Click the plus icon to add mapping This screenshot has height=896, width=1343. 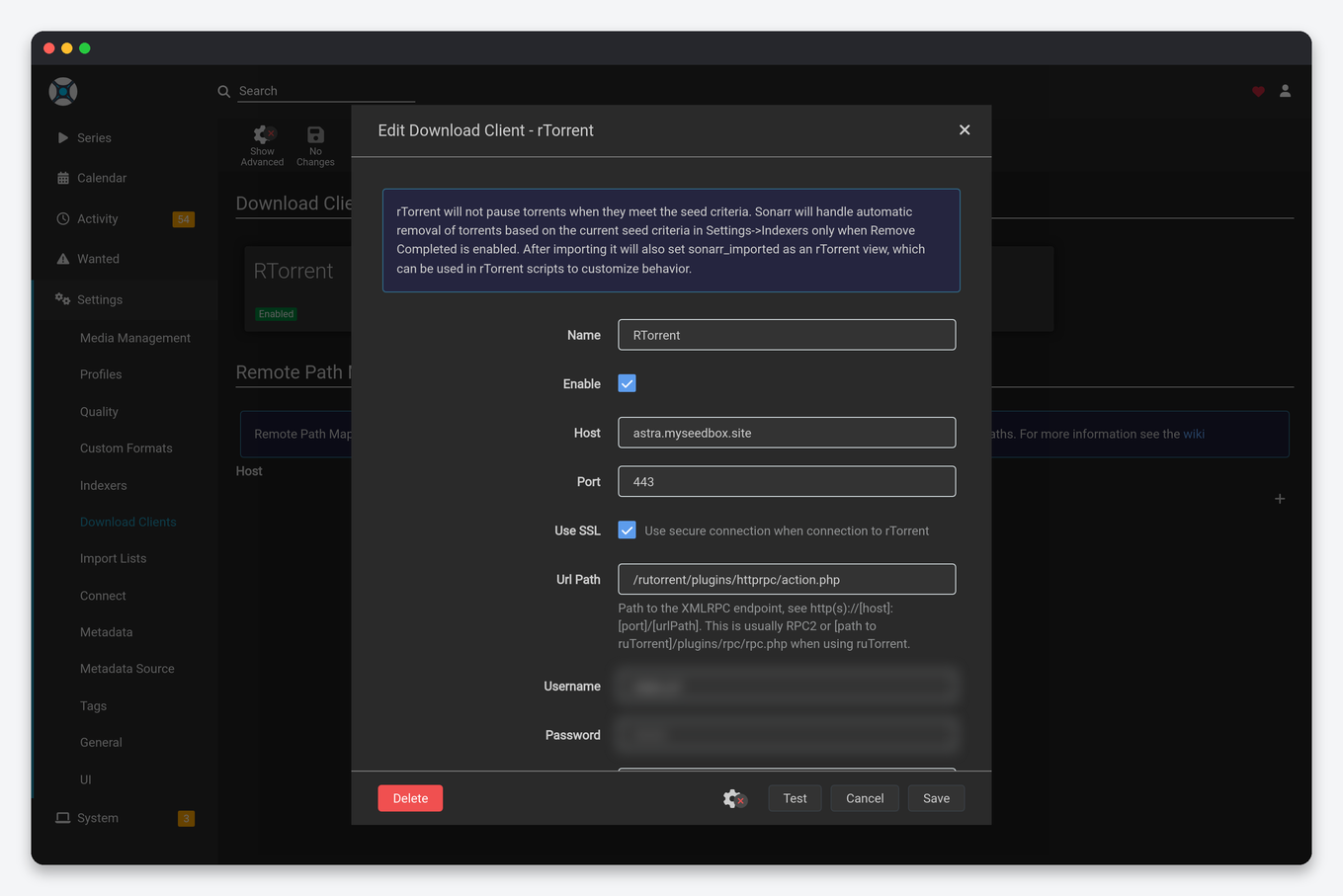coord(1280,499)
